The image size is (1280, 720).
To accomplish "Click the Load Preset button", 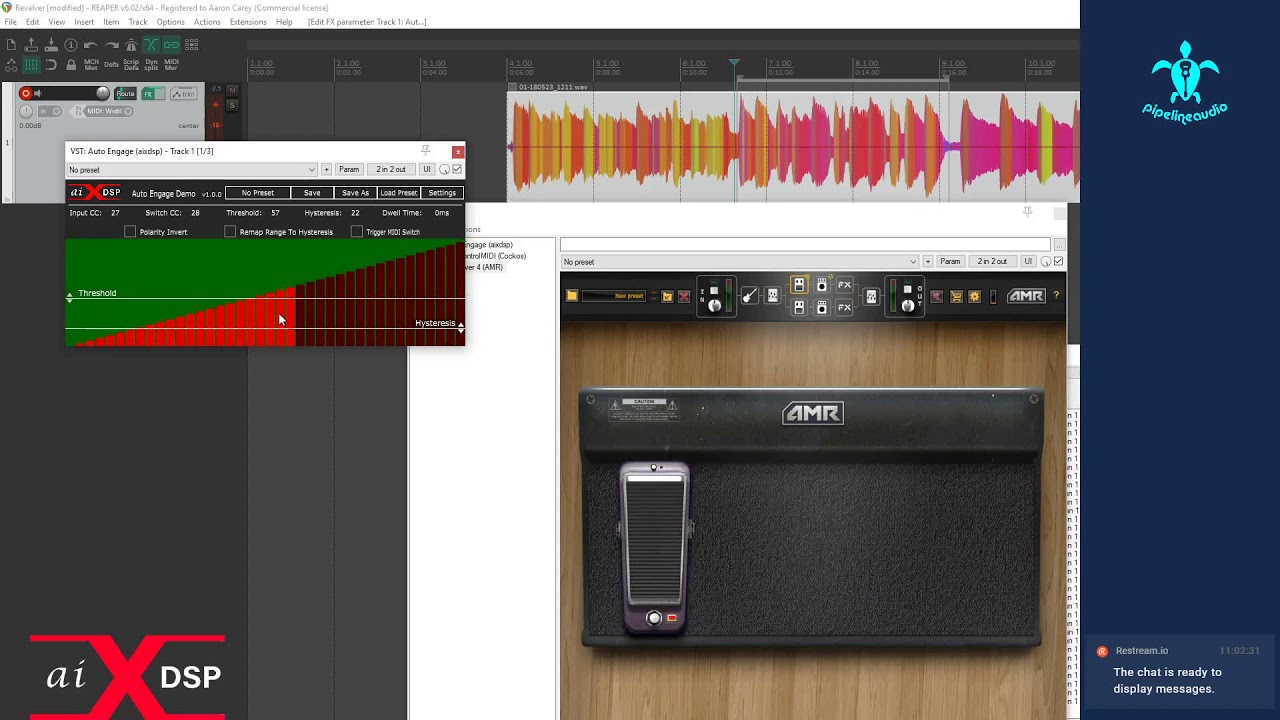I will click(399, 193).
